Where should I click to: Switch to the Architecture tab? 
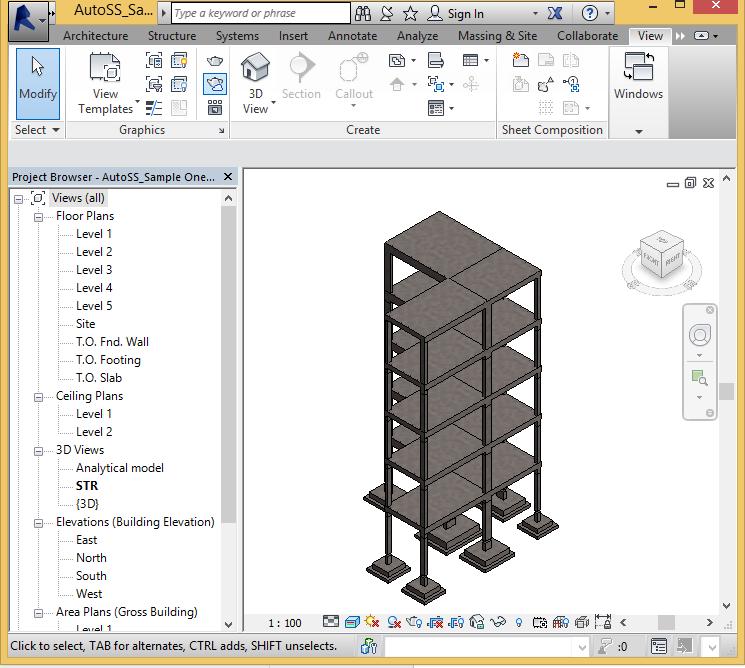tap(96, 36)
